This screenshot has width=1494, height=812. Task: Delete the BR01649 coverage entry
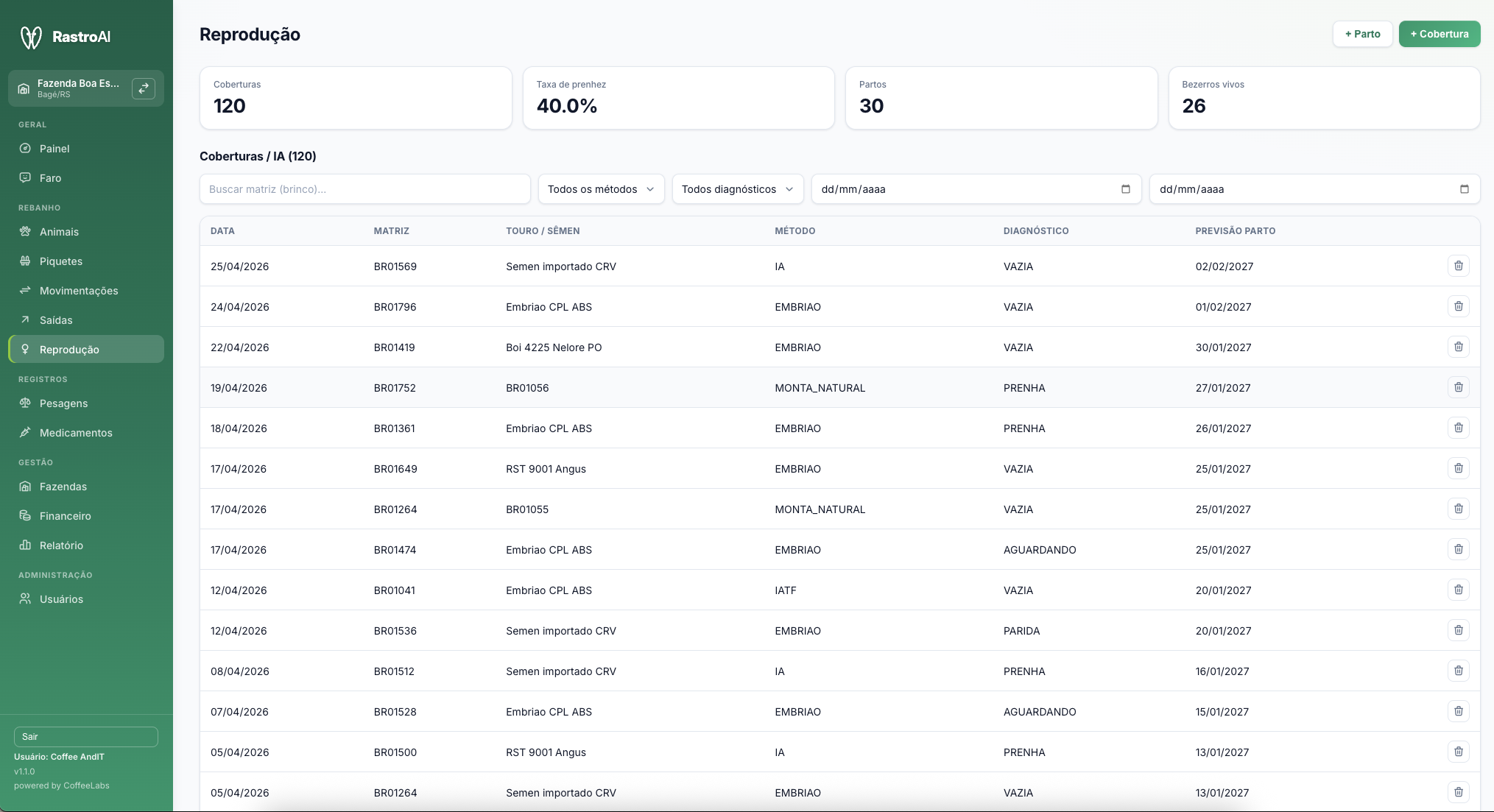1458,468
